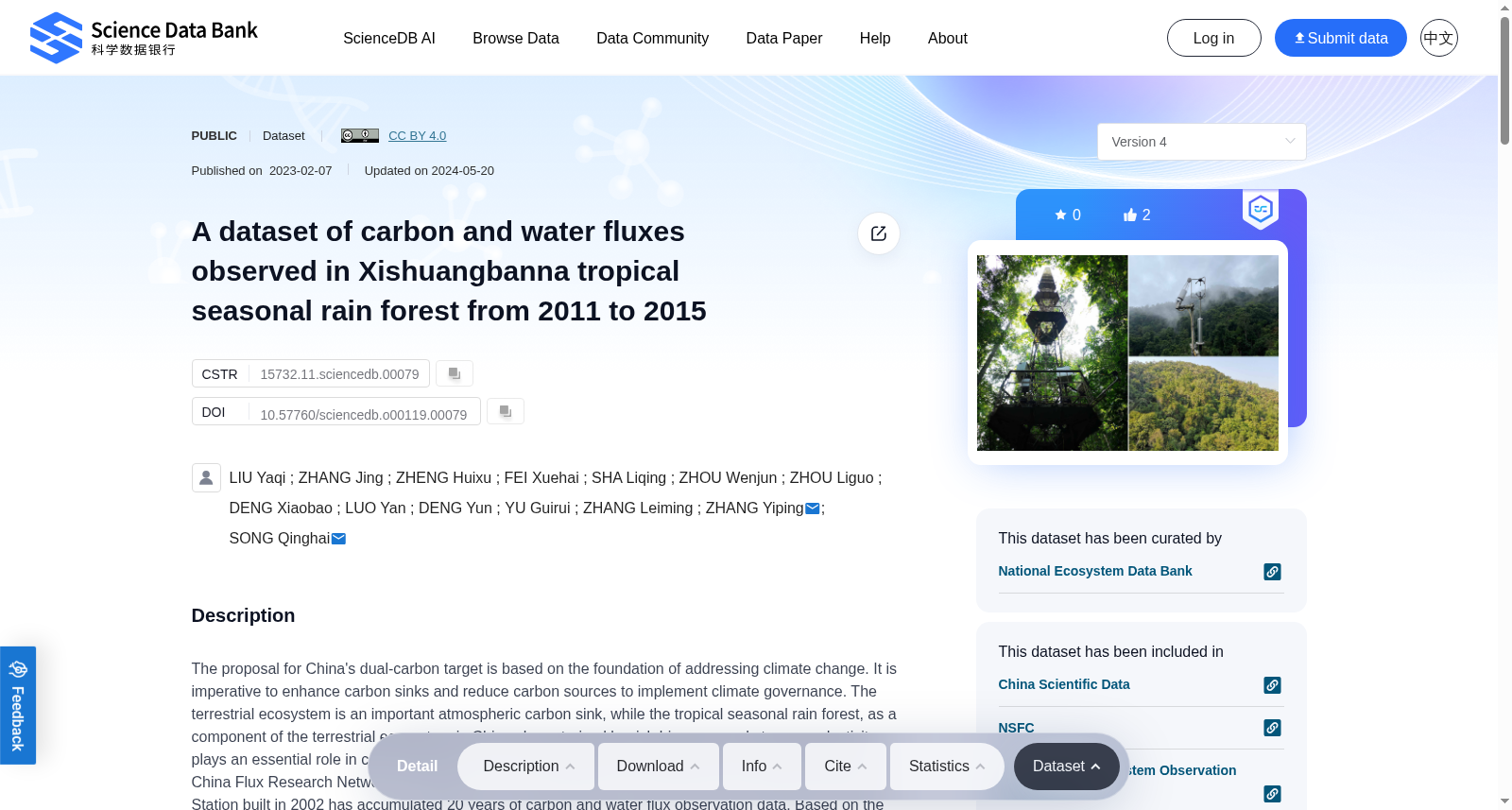1512x810 pixels.
Task: Click author name DENG Yun
Action: pos(455,508)
